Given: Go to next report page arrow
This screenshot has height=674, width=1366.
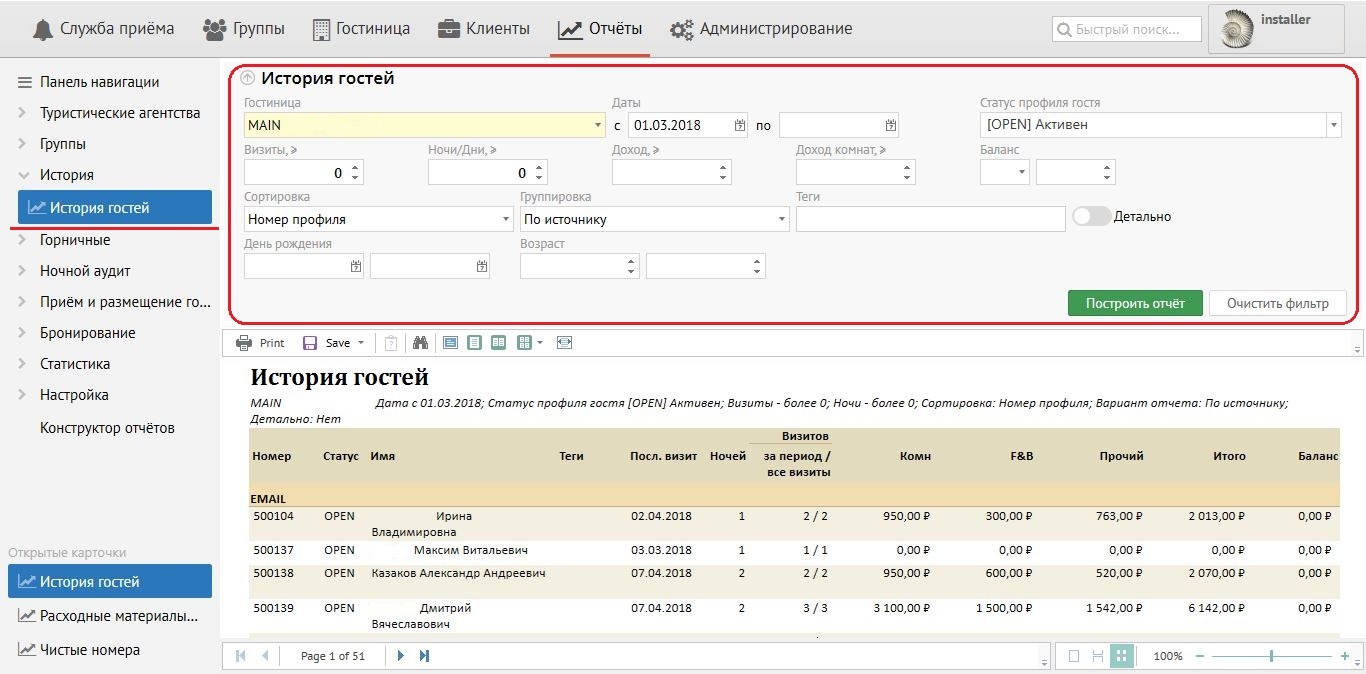Looking at the screenshot, I should click(401, 656).
